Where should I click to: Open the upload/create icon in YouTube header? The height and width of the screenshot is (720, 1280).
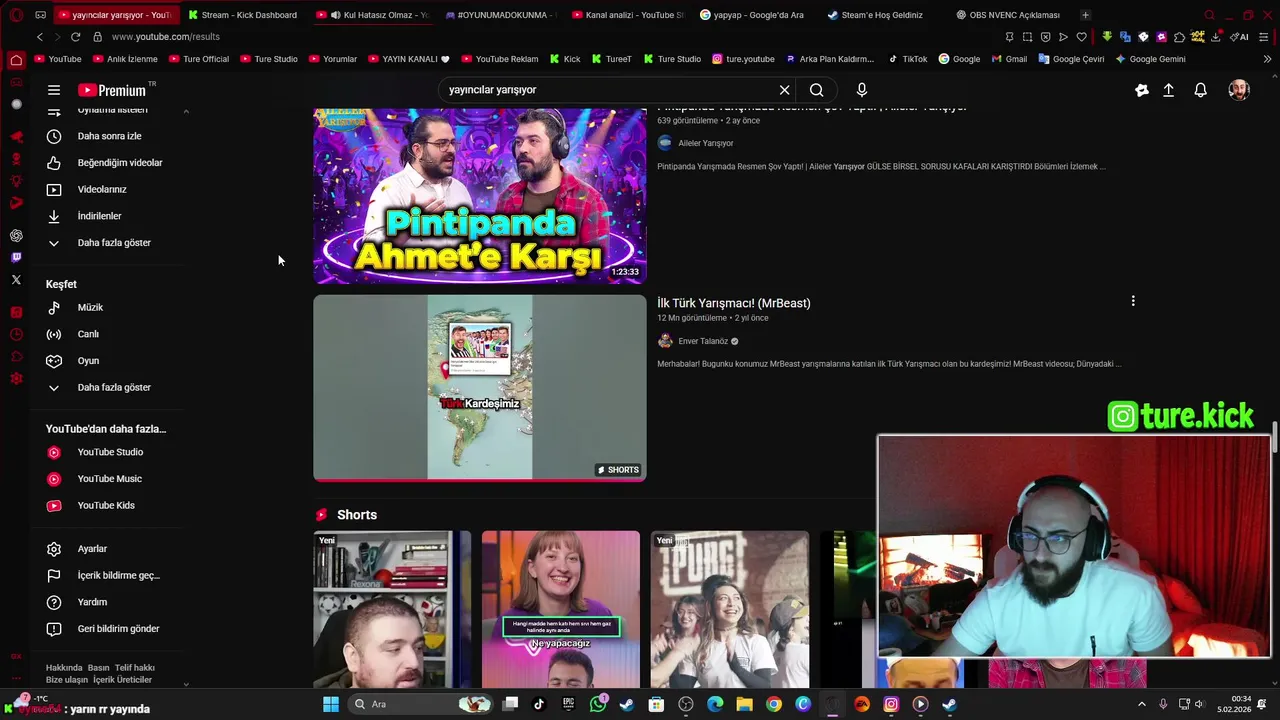(1168, 90)
